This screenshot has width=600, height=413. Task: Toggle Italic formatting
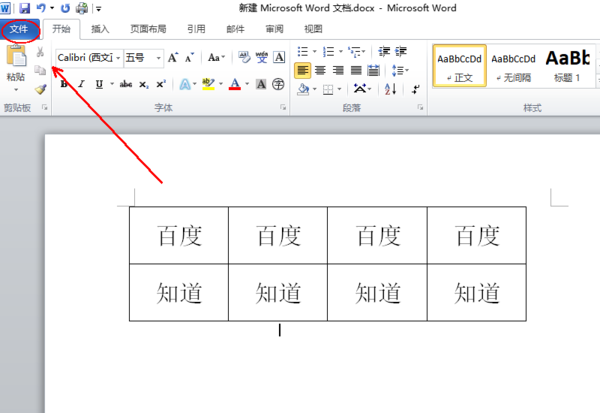click(81, 84)
